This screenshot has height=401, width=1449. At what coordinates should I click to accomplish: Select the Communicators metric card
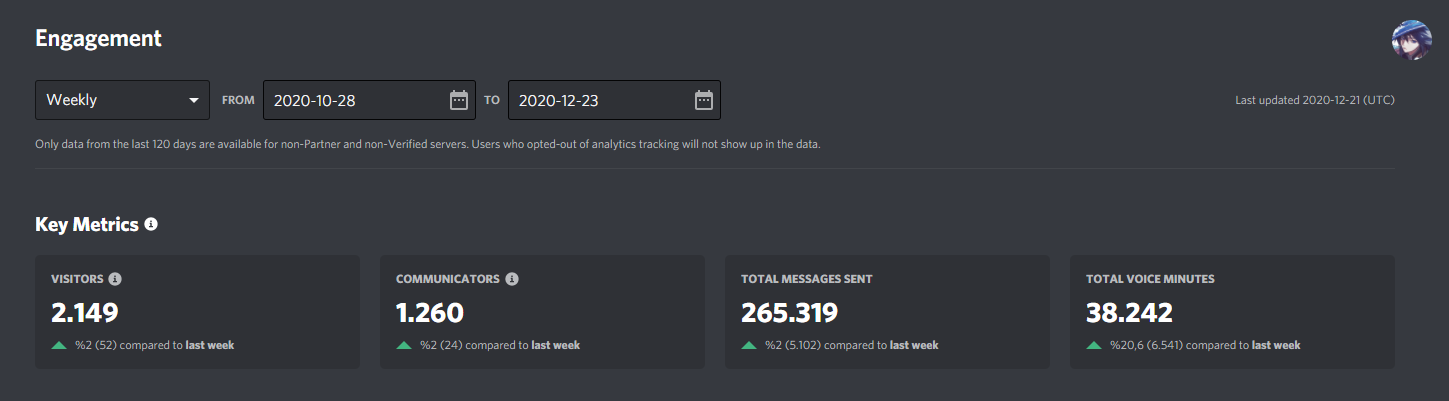(542, 312)
